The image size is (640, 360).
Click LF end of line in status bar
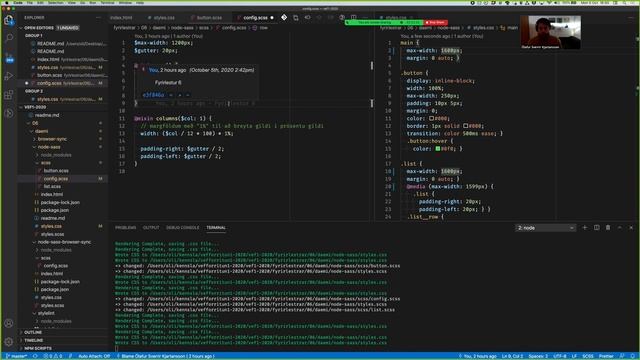574,356
